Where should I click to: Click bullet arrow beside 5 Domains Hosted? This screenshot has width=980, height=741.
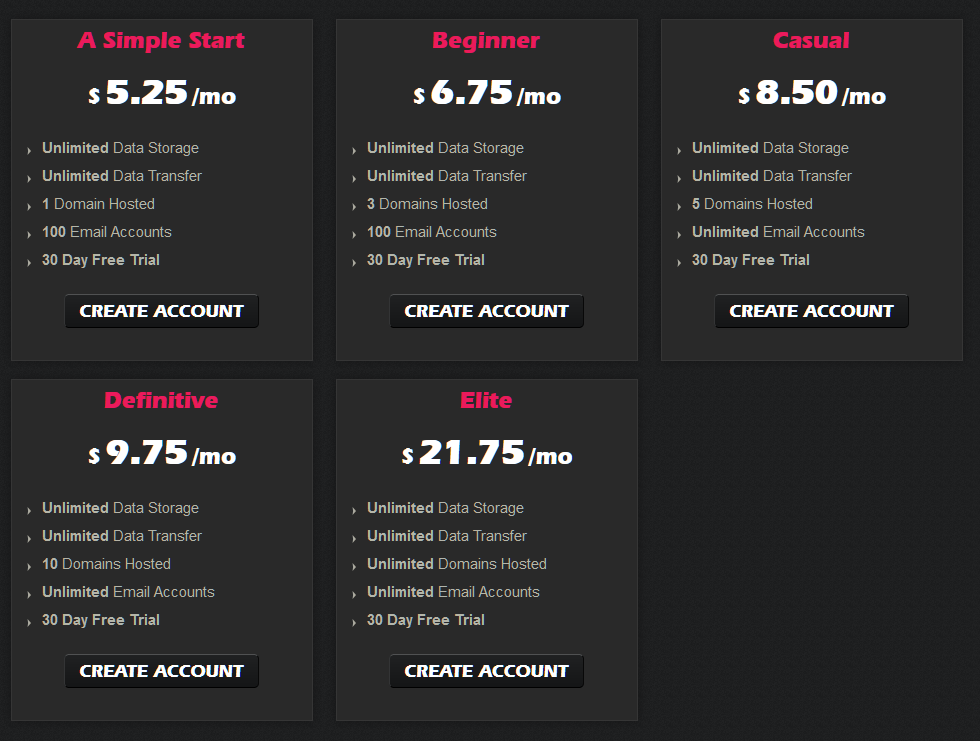679,206
